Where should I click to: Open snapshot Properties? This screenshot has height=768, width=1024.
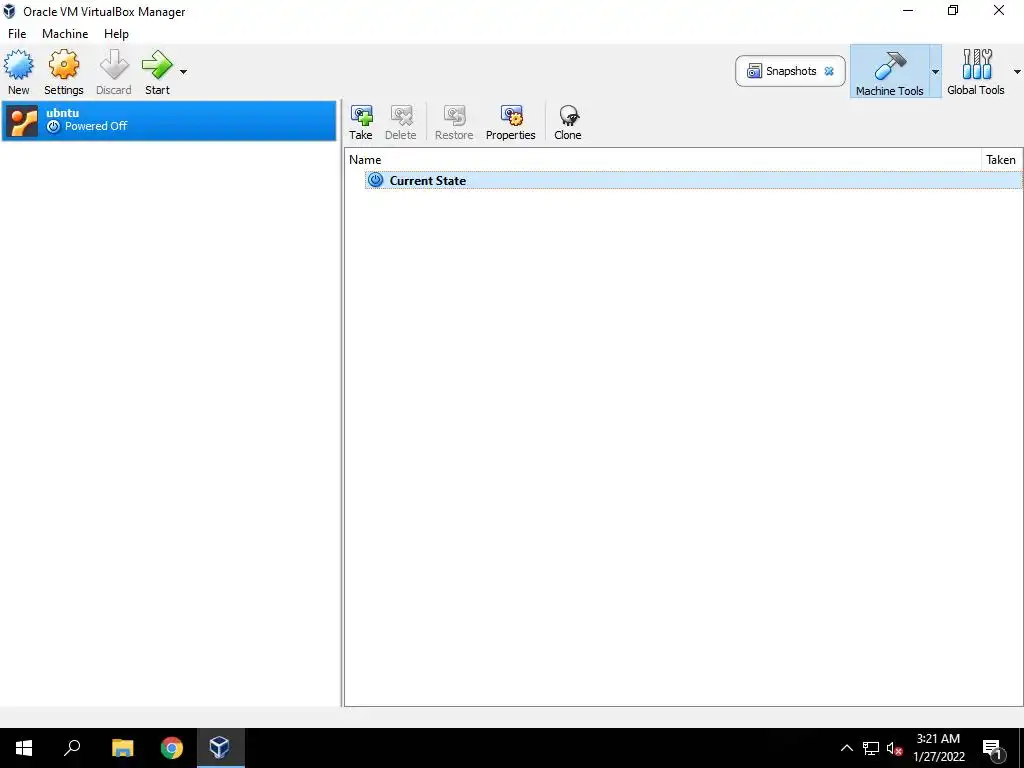pyautogui.click(x=511, y=123)
